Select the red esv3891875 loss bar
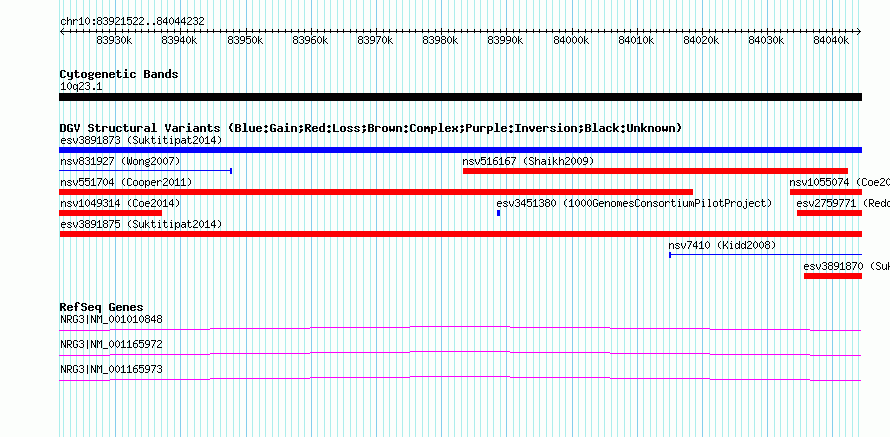This screenshot has width=890, height=437. tap(460, 234)
